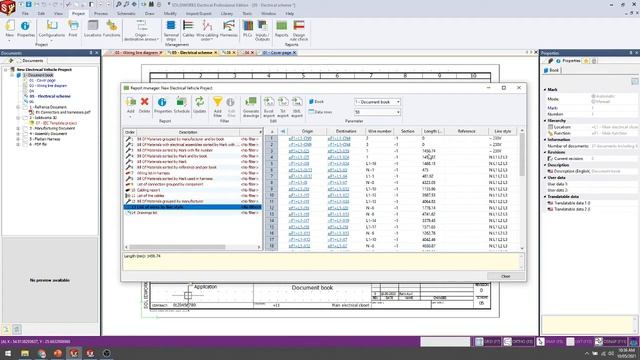Open Locations from the ribbon
Image resolution: width=640 pixels, height=360 pixels.
[x=93, y=26]
